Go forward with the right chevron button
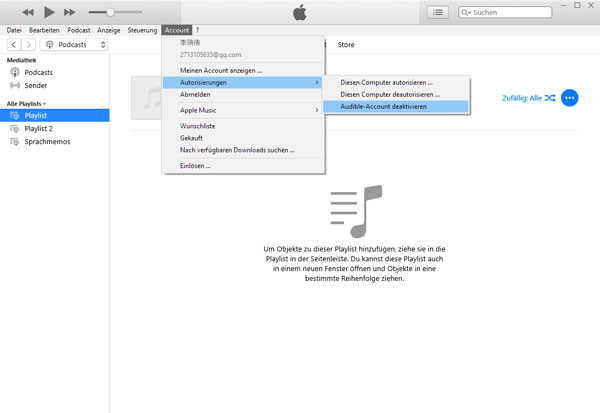600x413 pixels. (x=28, y=45)
